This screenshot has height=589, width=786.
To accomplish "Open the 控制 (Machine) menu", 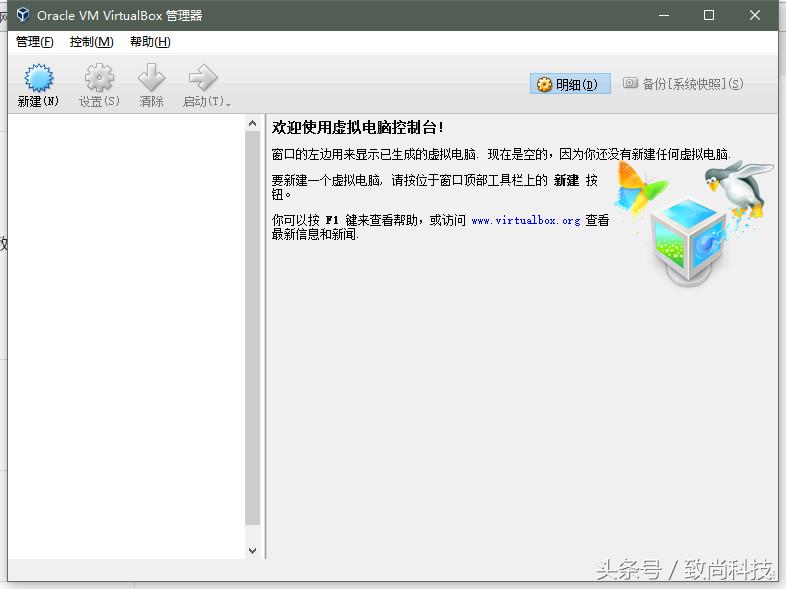I will click(x=91, y=42).
